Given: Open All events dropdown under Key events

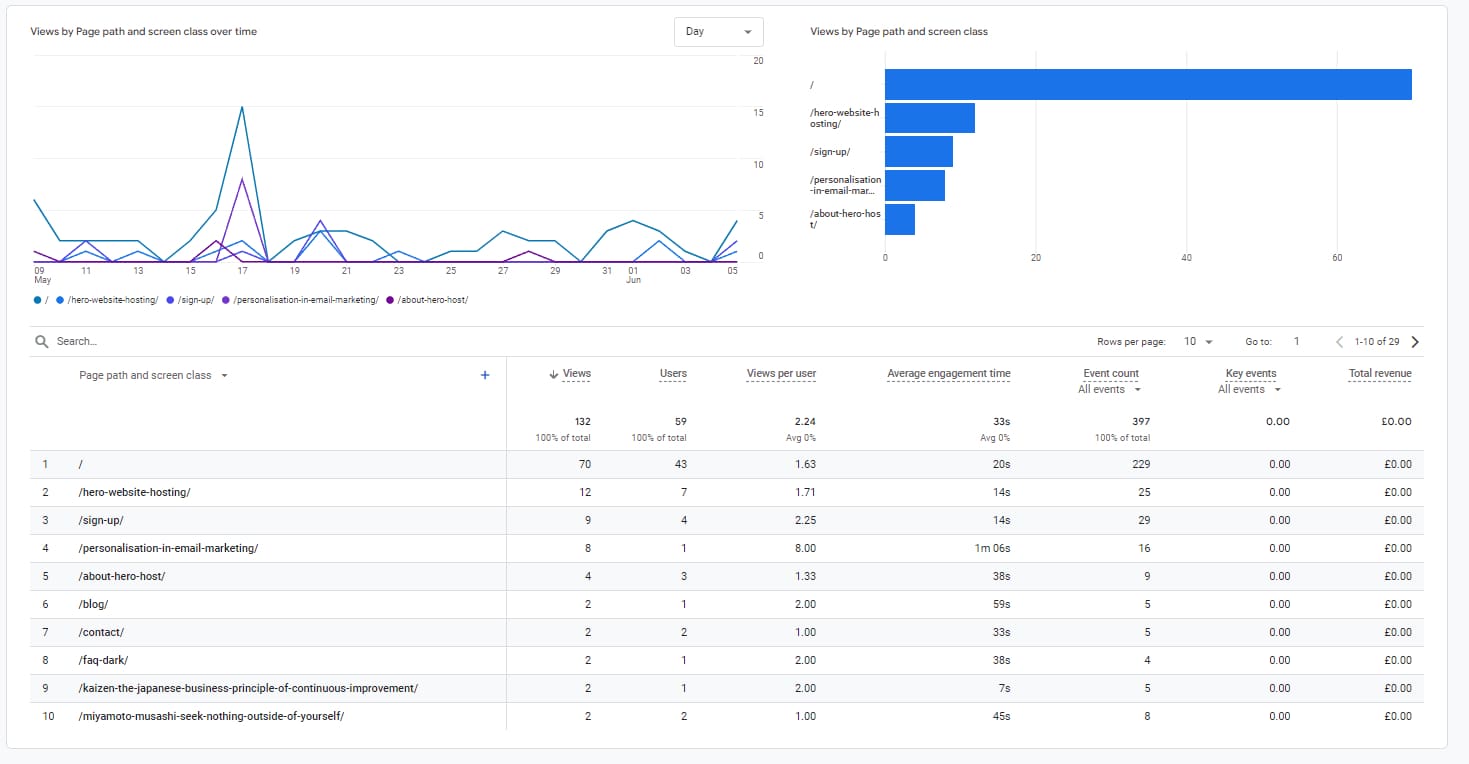Looking at the screenshot, I should point(1249,390).
